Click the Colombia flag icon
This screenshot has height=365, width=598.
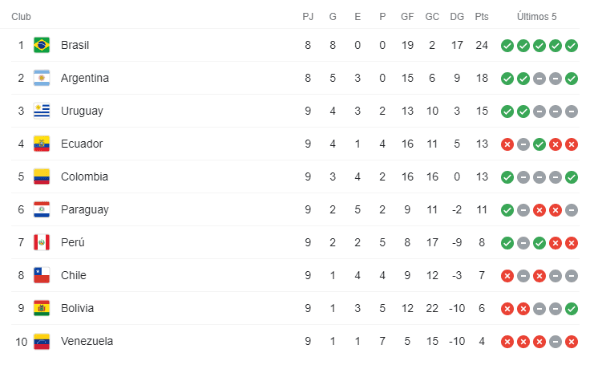(x=42, y=177)
